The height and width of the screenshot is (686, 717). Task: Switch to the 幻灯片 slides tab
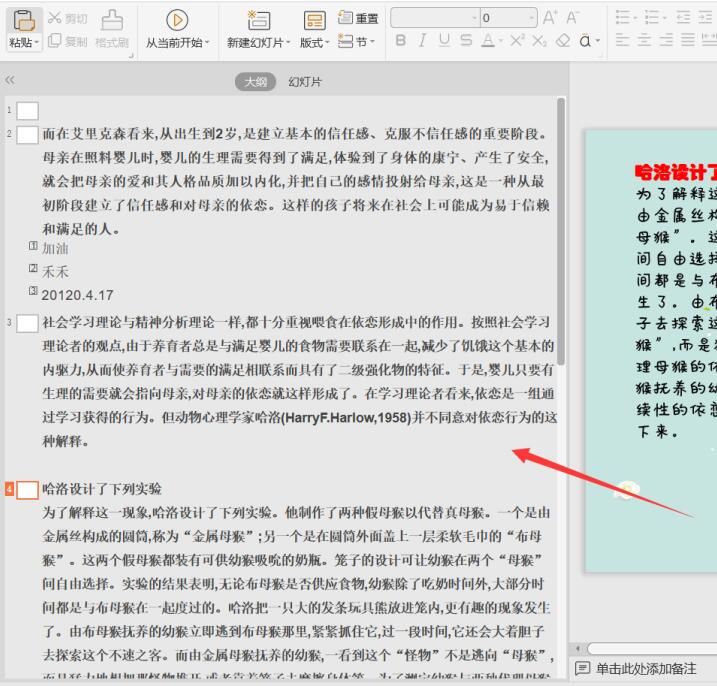(x=305, y=82)
